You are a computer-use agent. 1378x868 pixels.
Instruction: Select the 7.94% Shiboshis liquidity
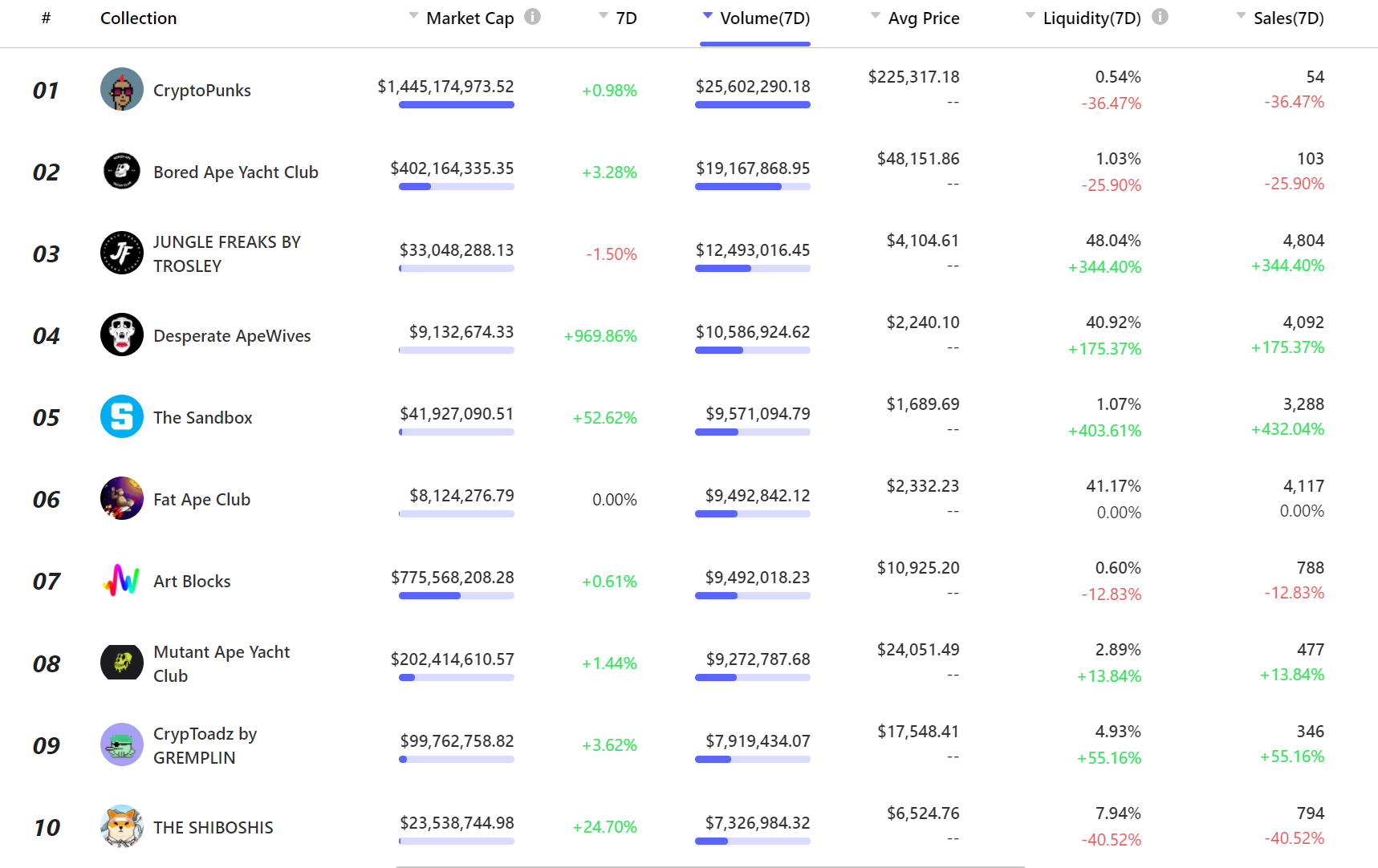pyautogui.click(x=1118, y=813)
